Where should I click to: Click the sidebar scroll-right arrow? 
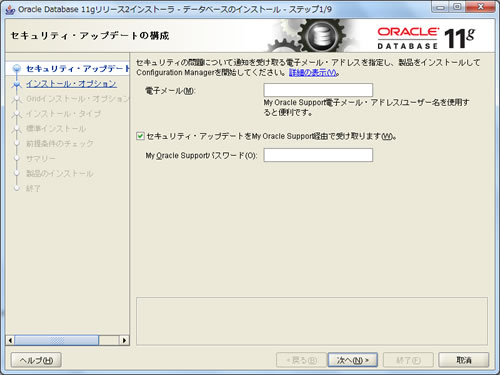tap(124, 340)
